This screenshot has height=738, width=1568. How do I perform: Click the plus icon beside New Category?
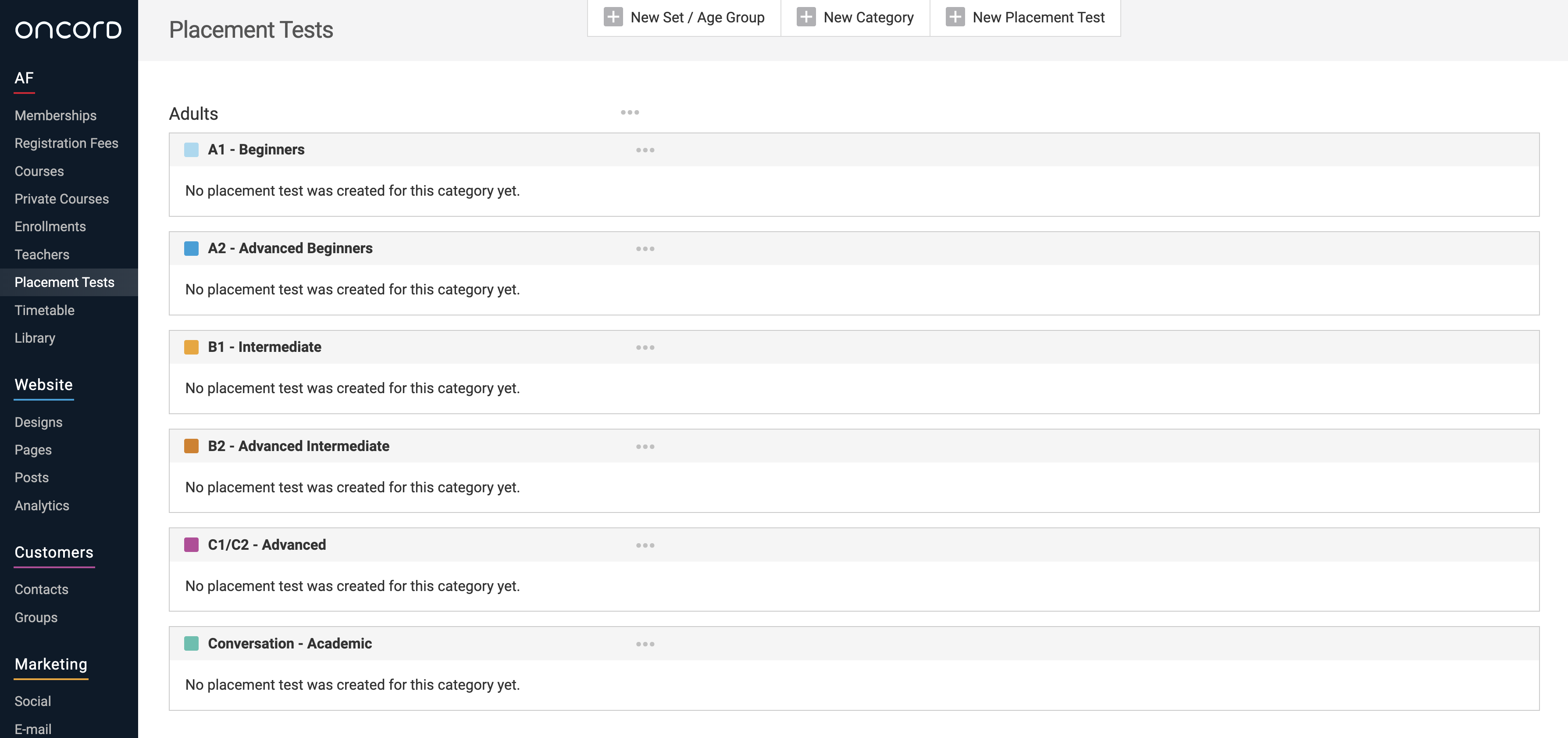click(x=806, y=17)
